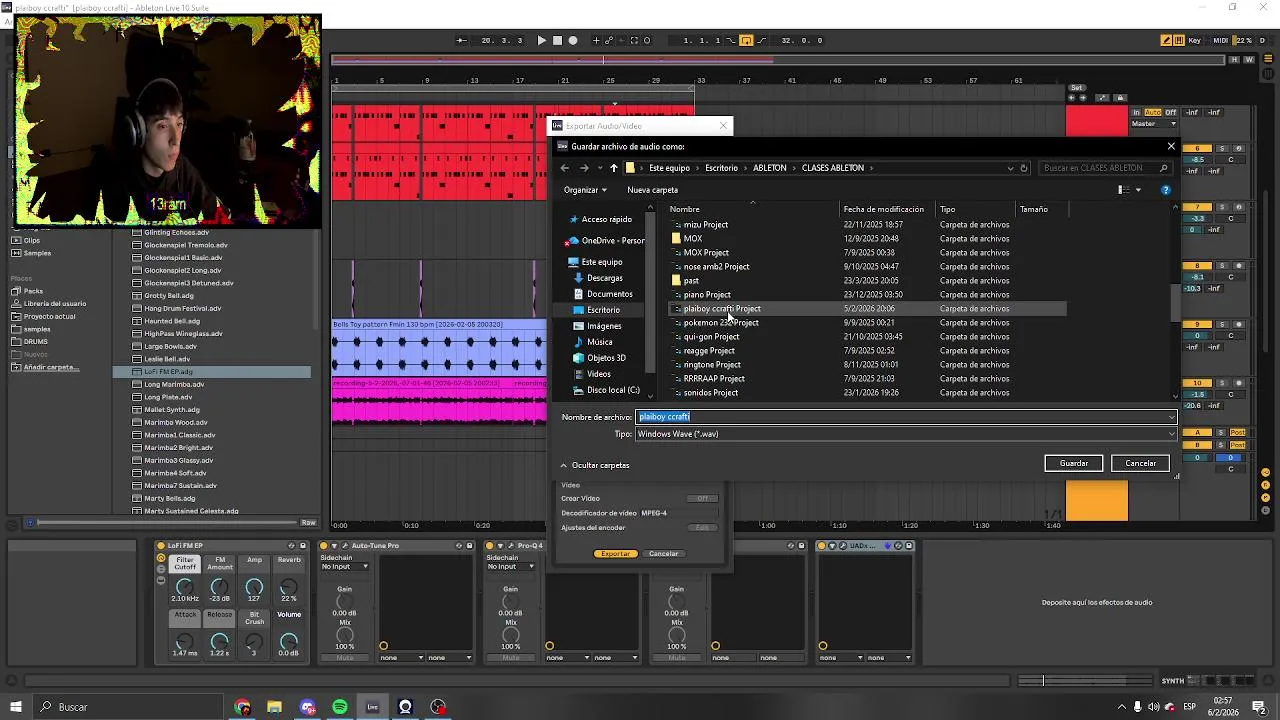Go forward in the save dialog
This screenshot has height=720, width=1280.
click(584, 168)
